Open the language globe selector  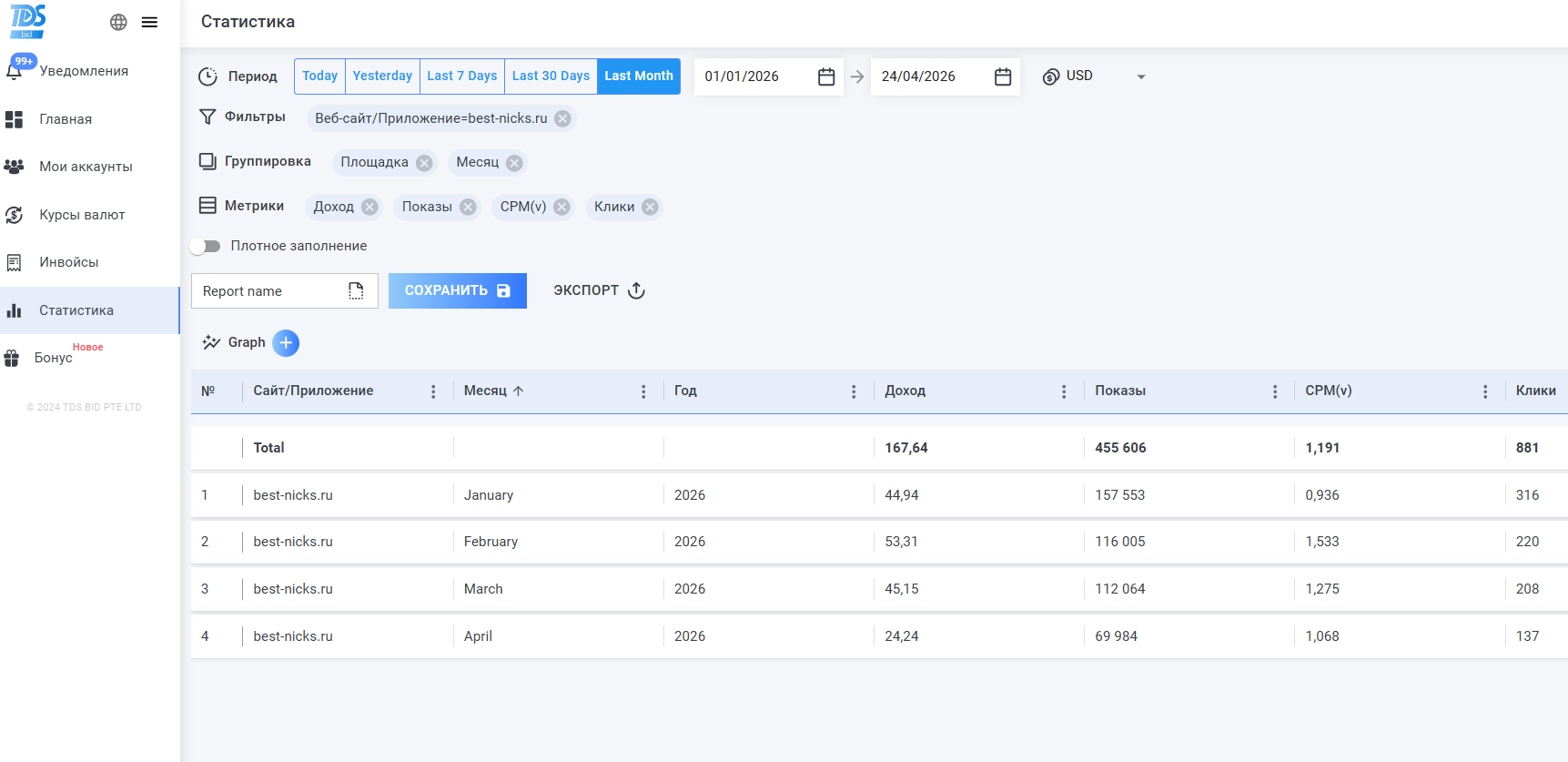point(118,22)
